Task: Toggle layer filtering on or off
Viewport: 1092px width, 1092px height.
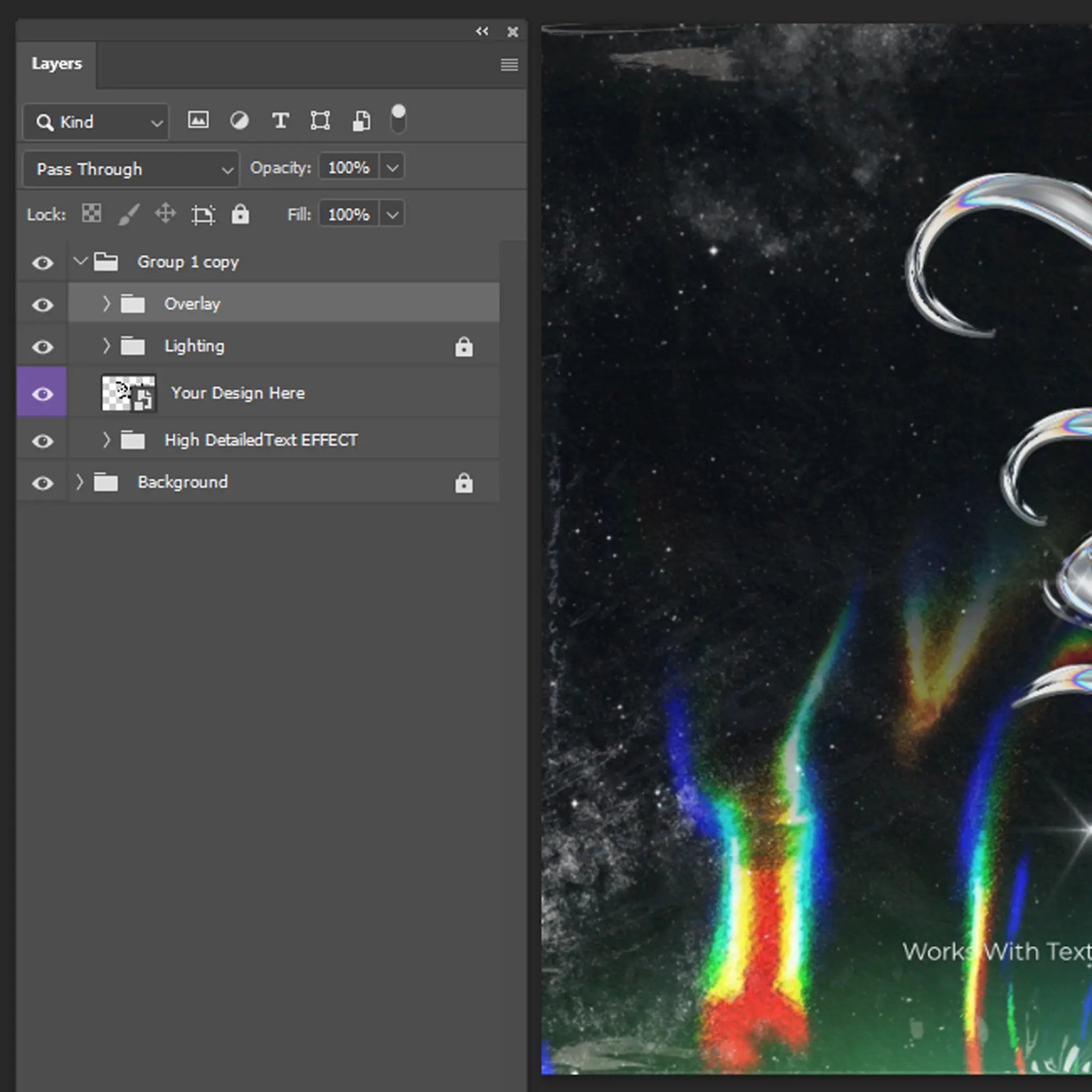Action: point(398,120)
